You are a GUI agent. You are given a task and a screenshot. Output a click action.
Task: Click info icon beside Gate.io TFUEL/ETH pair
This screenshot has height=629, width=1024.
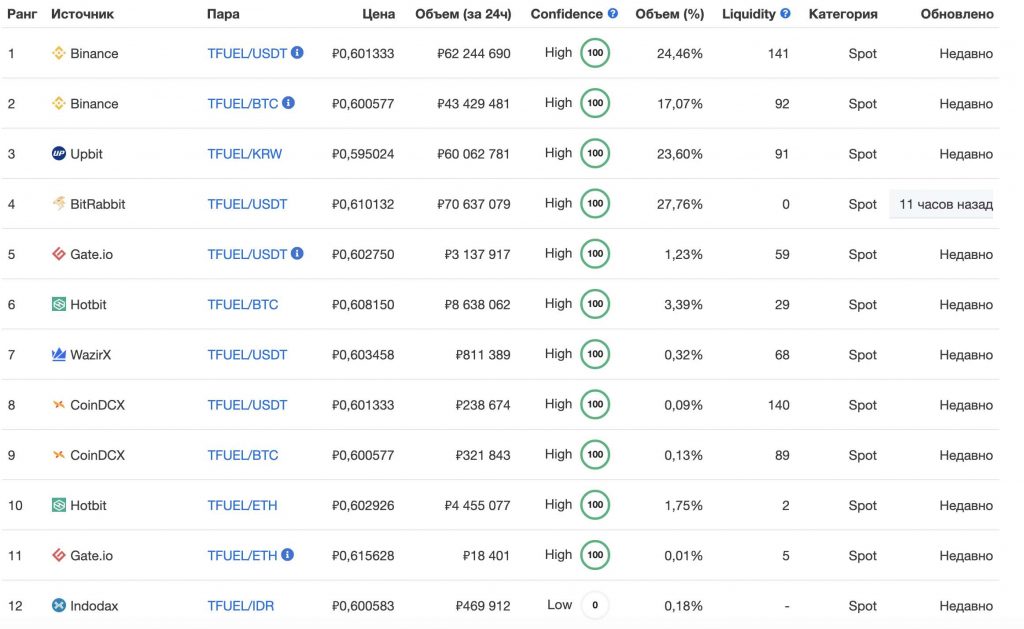tap(288, 555)
